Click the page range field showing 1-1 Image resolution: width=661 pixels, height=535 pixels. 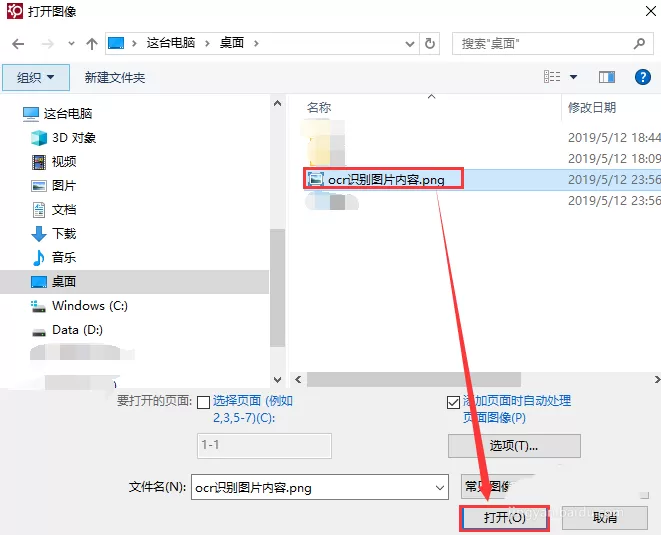264,446
